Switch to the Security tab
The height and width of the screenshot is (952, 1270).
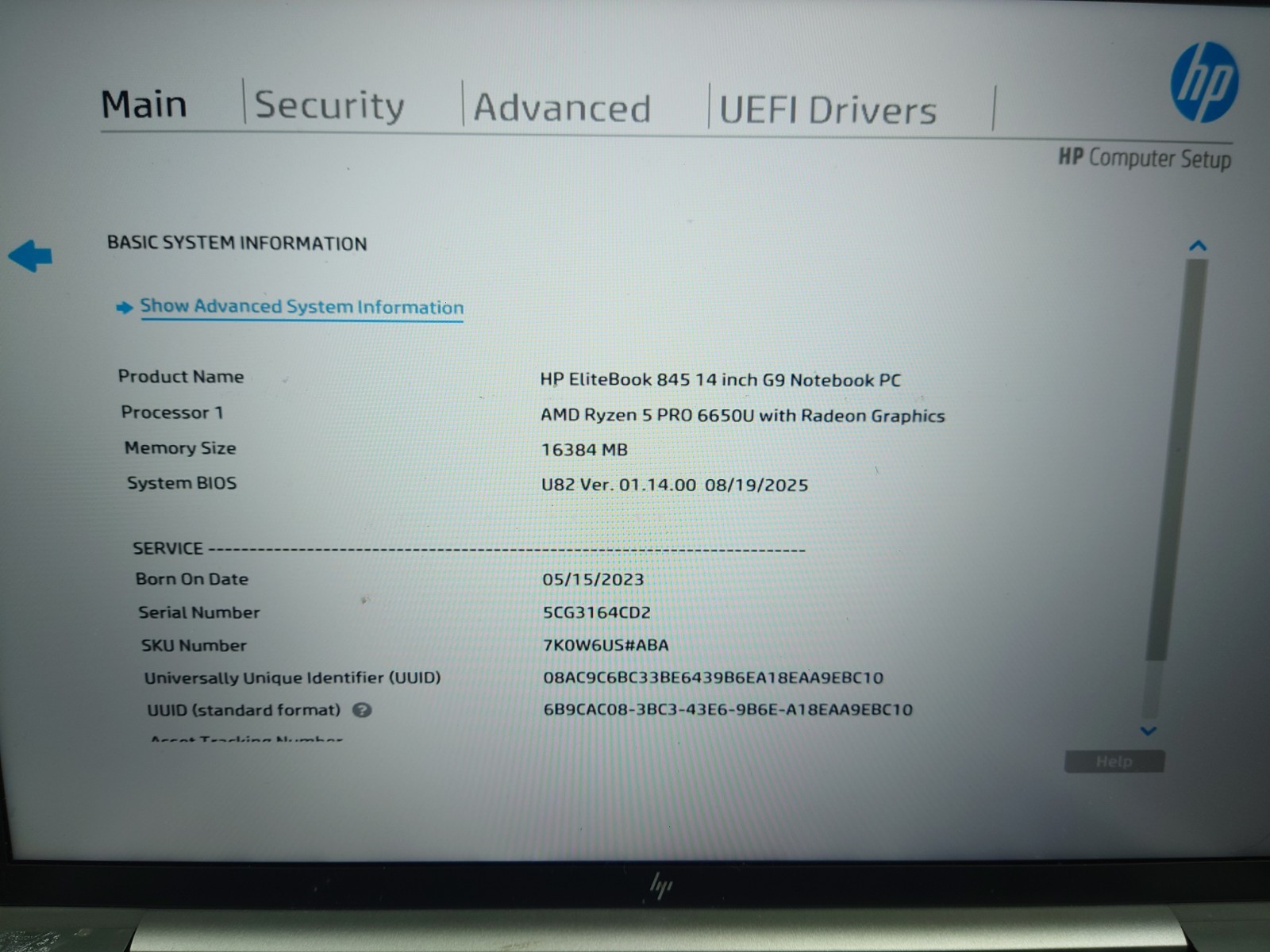tap(329, 106)
